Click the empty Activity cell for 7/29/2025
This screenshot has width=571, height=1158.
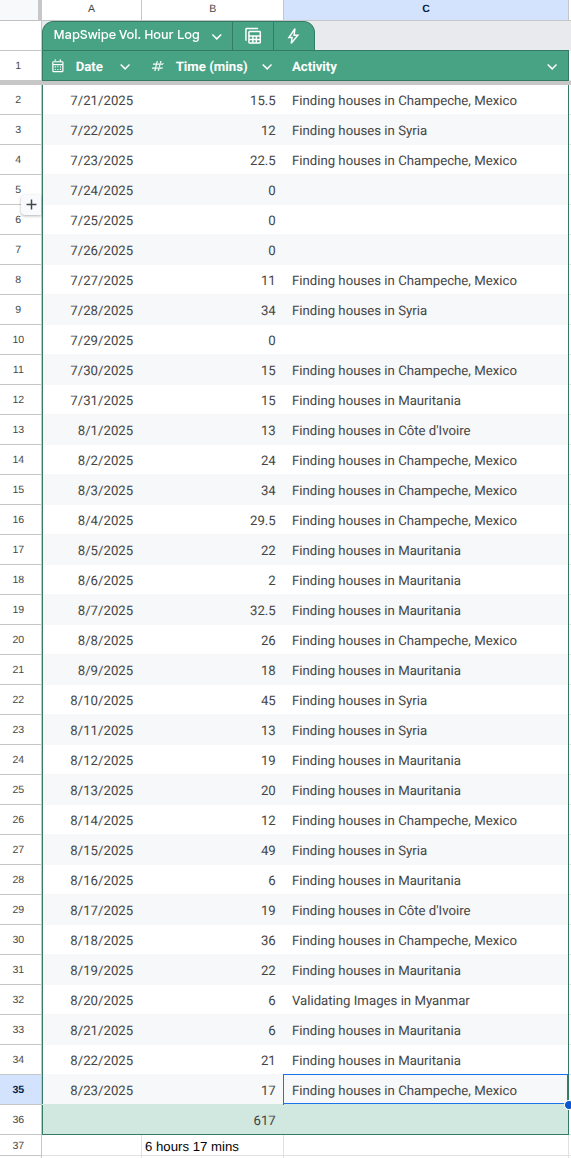pos(426,340)
